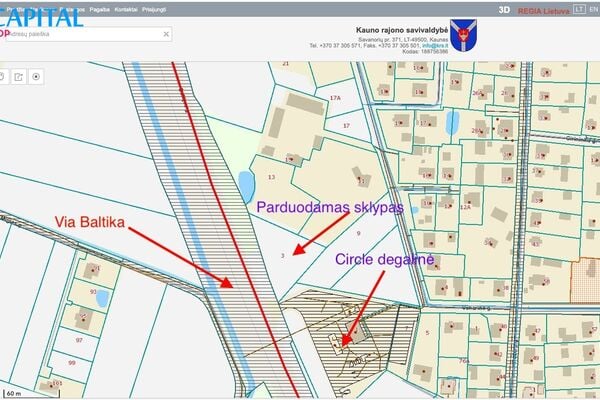Switch the language to EN
This screenshot has height=400, width=600.
(594, 9)
